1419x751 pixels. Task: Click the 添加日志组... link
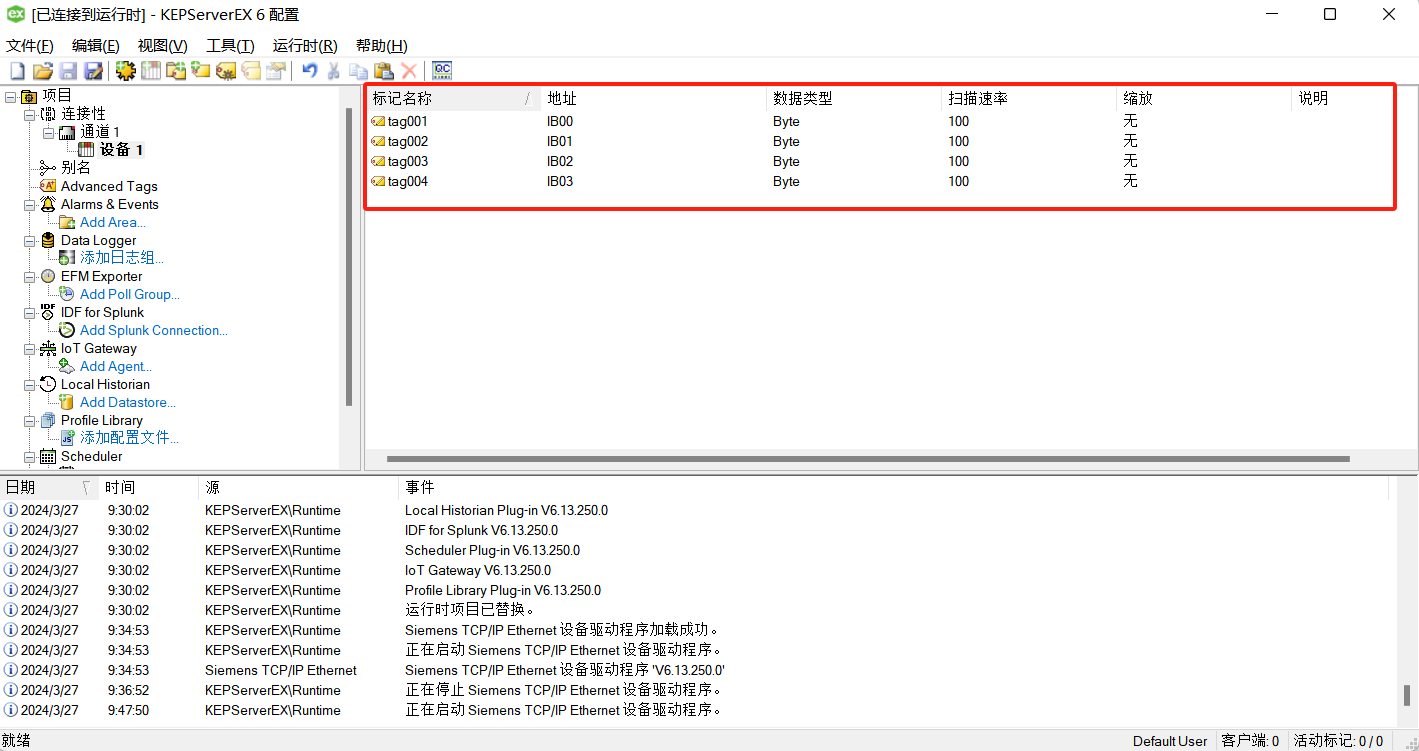[122, 258]
